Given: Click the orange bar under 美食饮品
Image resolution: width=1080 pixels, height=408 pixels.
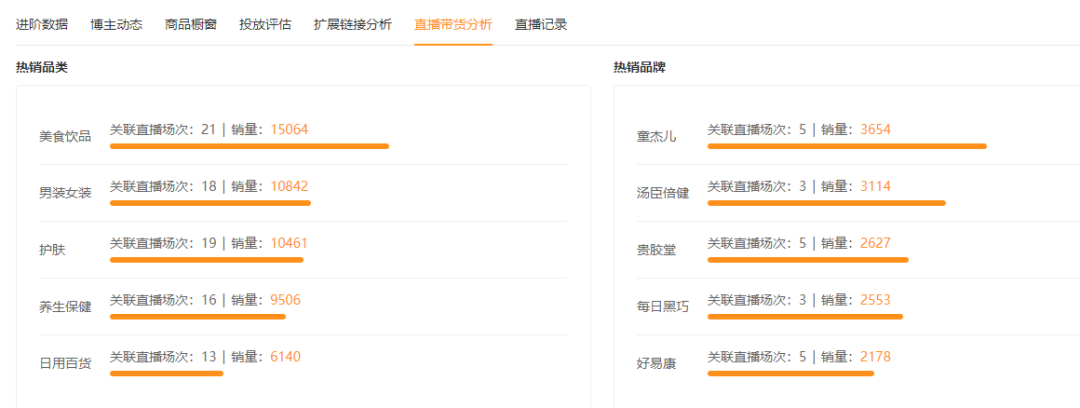Looking at the screenshot, I should [249, 146].
